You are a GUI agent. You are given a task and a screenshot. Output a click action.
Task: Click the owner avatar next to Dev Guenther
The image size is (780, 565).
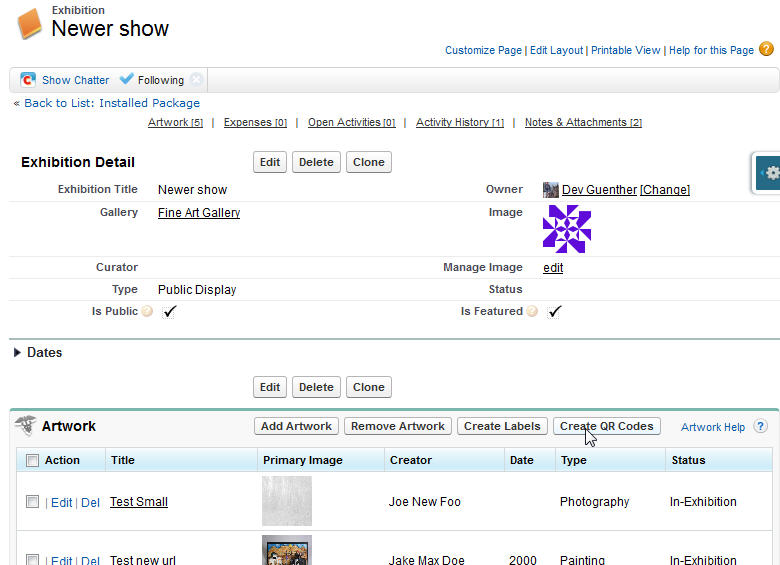tap(550, 190)
